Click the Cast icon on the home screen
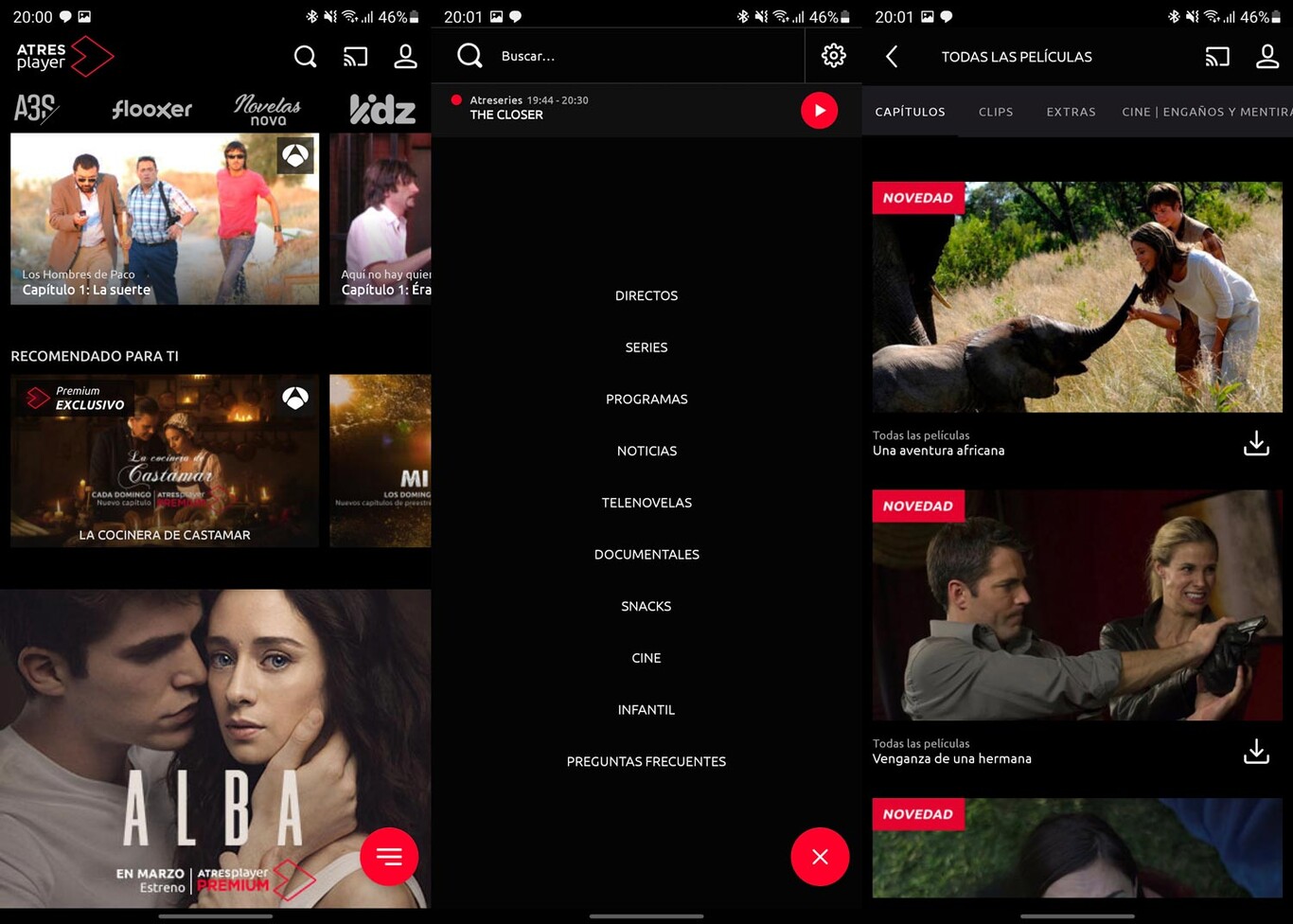This screenshot has height=924, width=1293. click(355, 57)
